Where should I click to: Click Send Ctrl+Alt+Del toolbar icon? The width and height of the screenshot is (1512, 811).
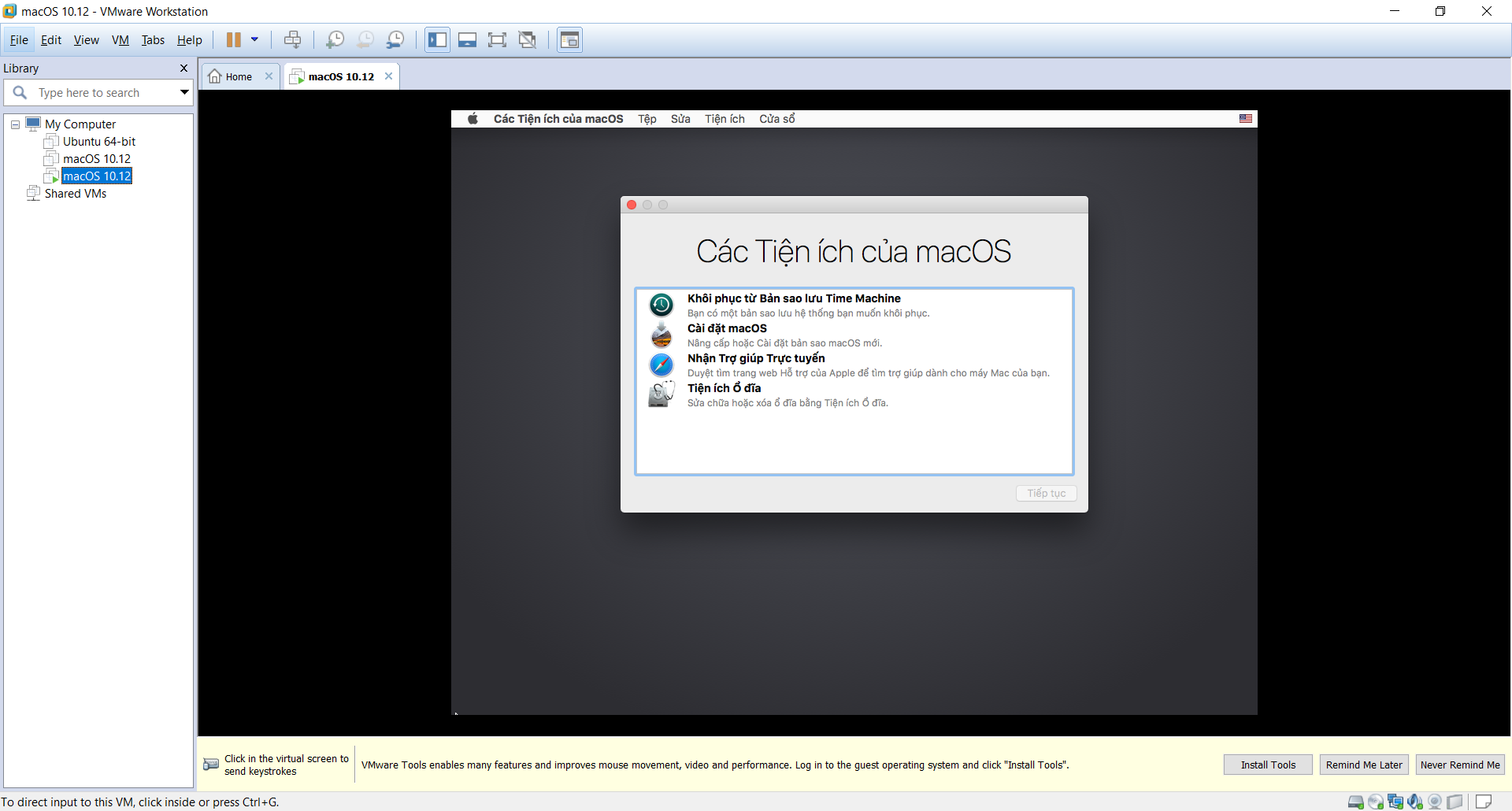point(292,40)
